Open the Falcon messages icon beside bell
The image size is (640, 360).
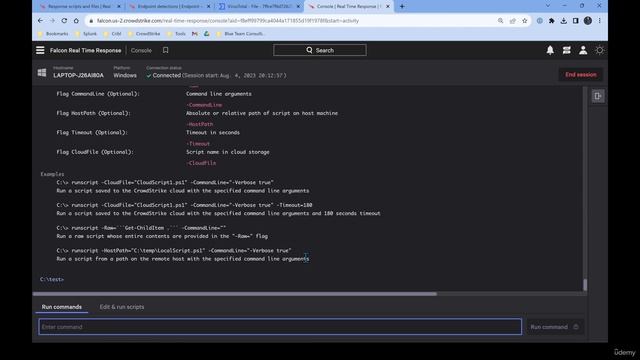coord(567,50)
